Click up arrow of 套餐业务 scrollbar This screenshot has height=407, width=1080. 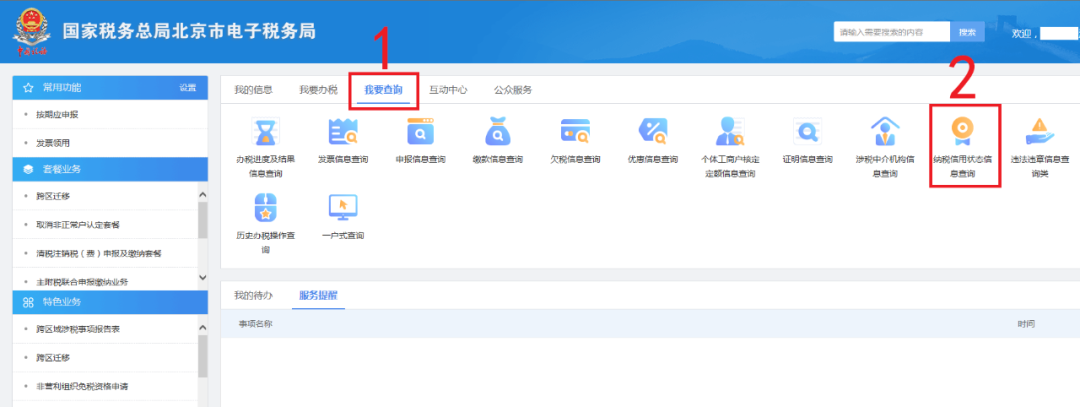202,196
